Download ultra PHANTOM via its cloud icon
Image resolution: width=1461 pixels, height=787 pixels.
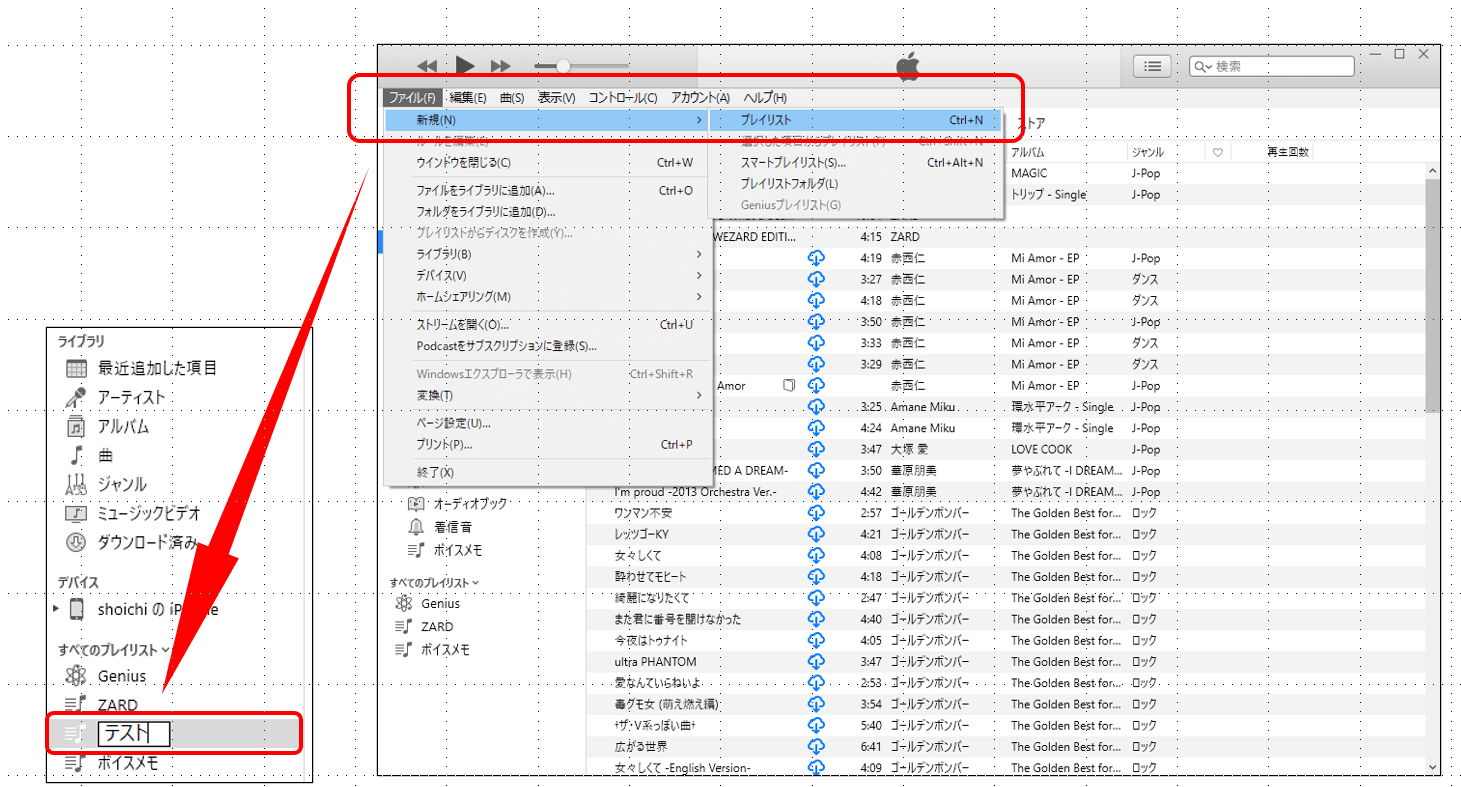coord(816,661)
